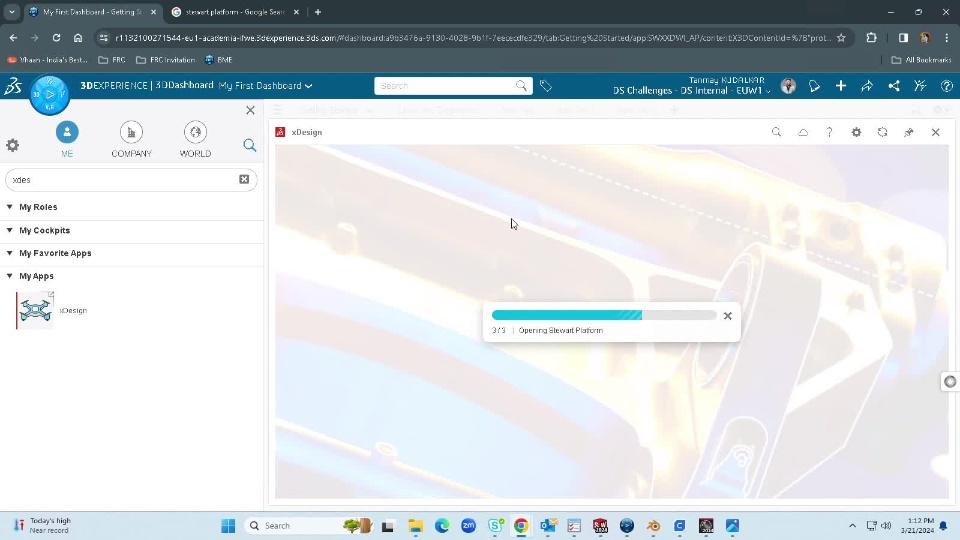This screenshot has height=540, width=960.
Task: Bookmark this page with star icon
Action: point(841,38)
